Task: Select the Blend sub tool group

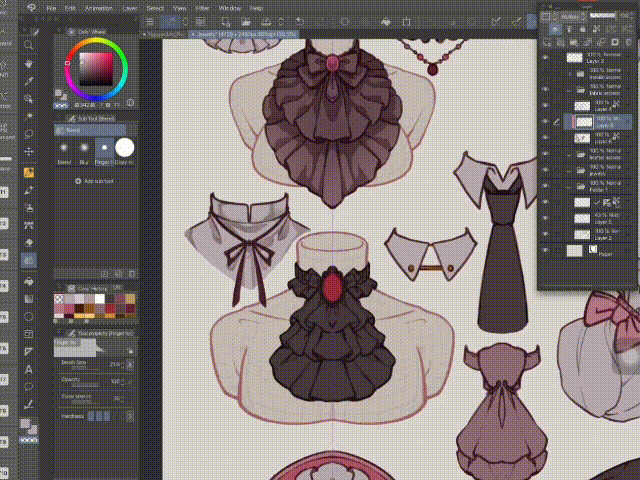Action: coord(73,130)
